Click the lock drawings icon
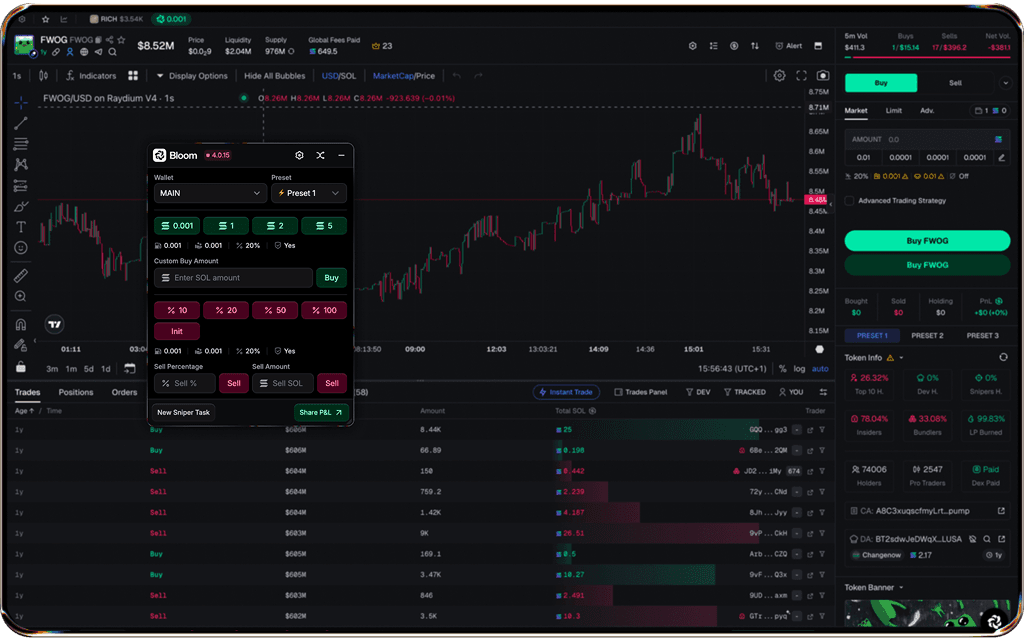Screen dimensions: 1024x638 (x=21, y=366)
